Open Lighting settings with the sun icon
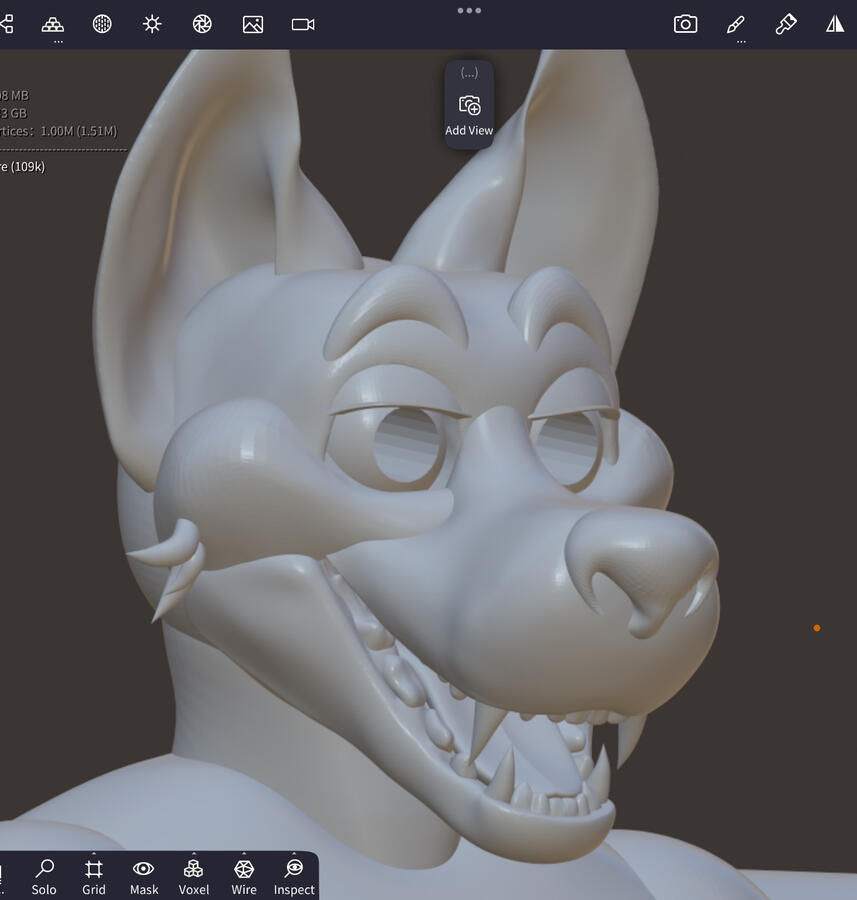Viewport: 857px width, 900px height. 152,24
